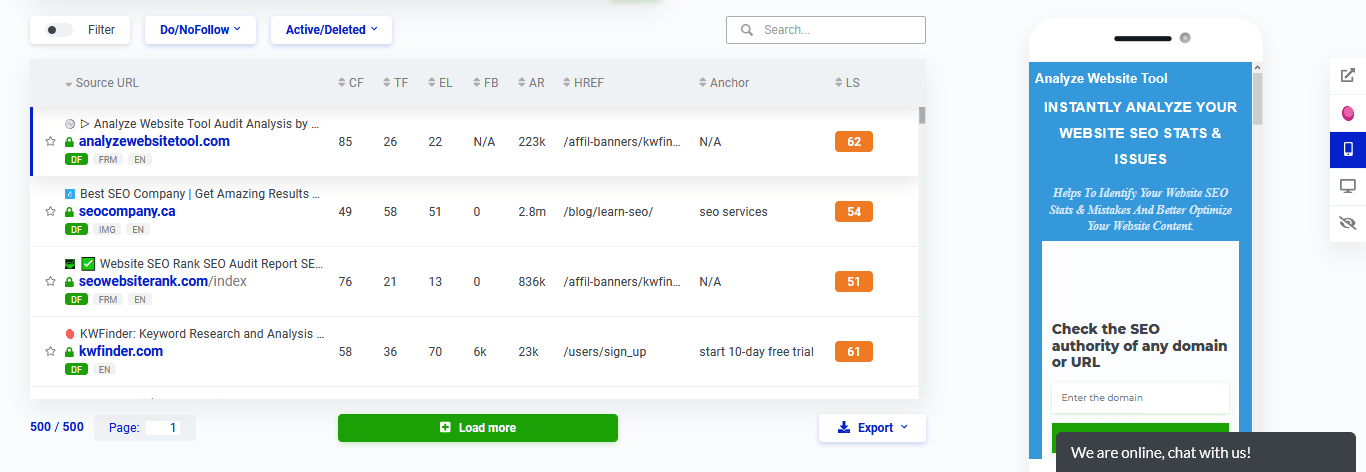Click the /blog/learn-seo/ HREF cell
The height and width of the screenshot is (472, 1366).
608,212
